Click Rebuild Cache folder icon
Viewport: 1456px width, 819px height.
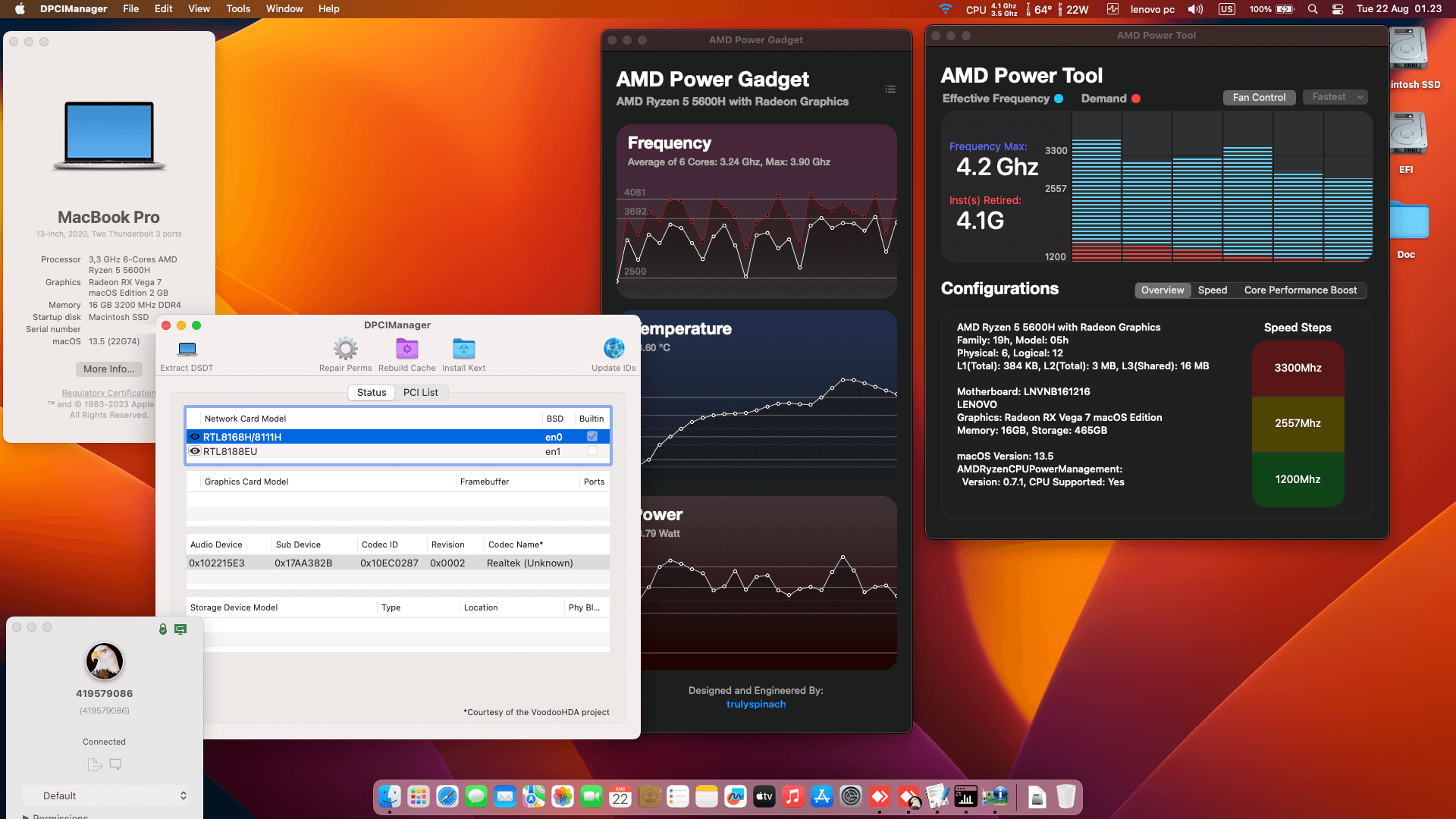(x=407, y=349)
